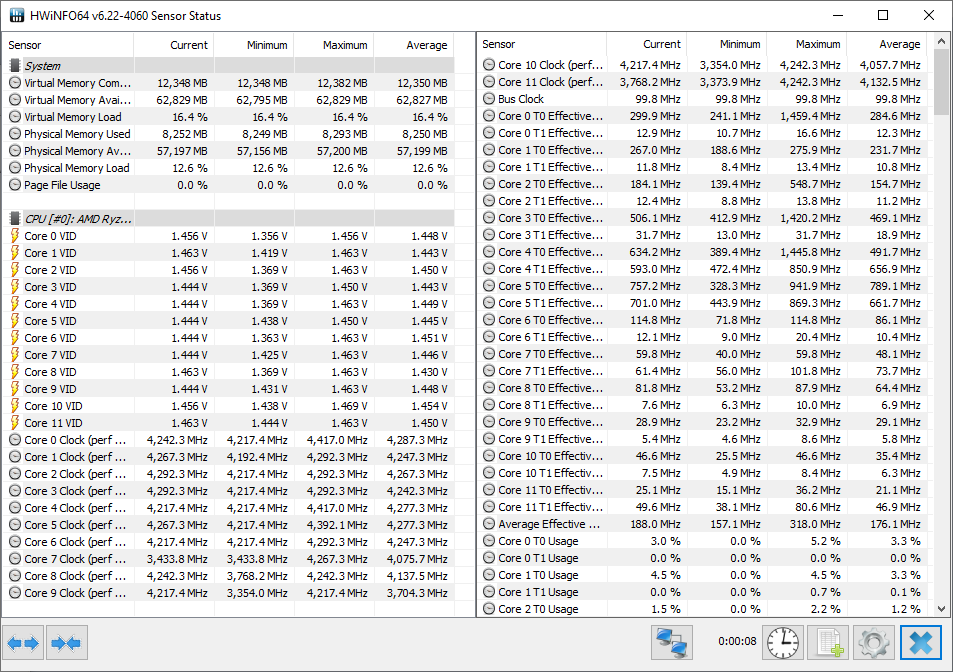953x672 pixels.
Task: Click the HWiNFO64 title bar app icon
Action: (16, 15)
